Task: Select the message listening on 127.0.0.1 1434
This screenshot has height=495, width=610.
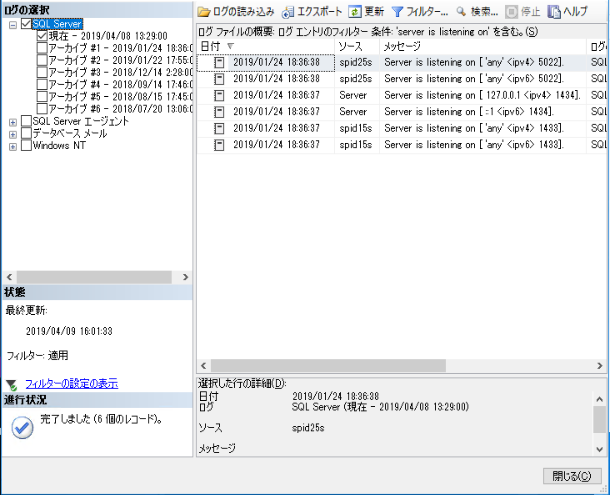Action: (482, 95)
